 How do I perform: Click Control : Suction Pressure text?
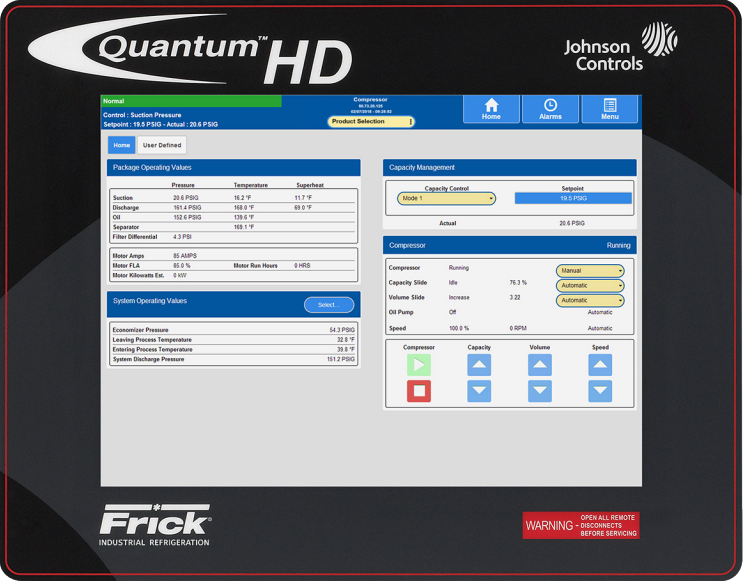142,115
